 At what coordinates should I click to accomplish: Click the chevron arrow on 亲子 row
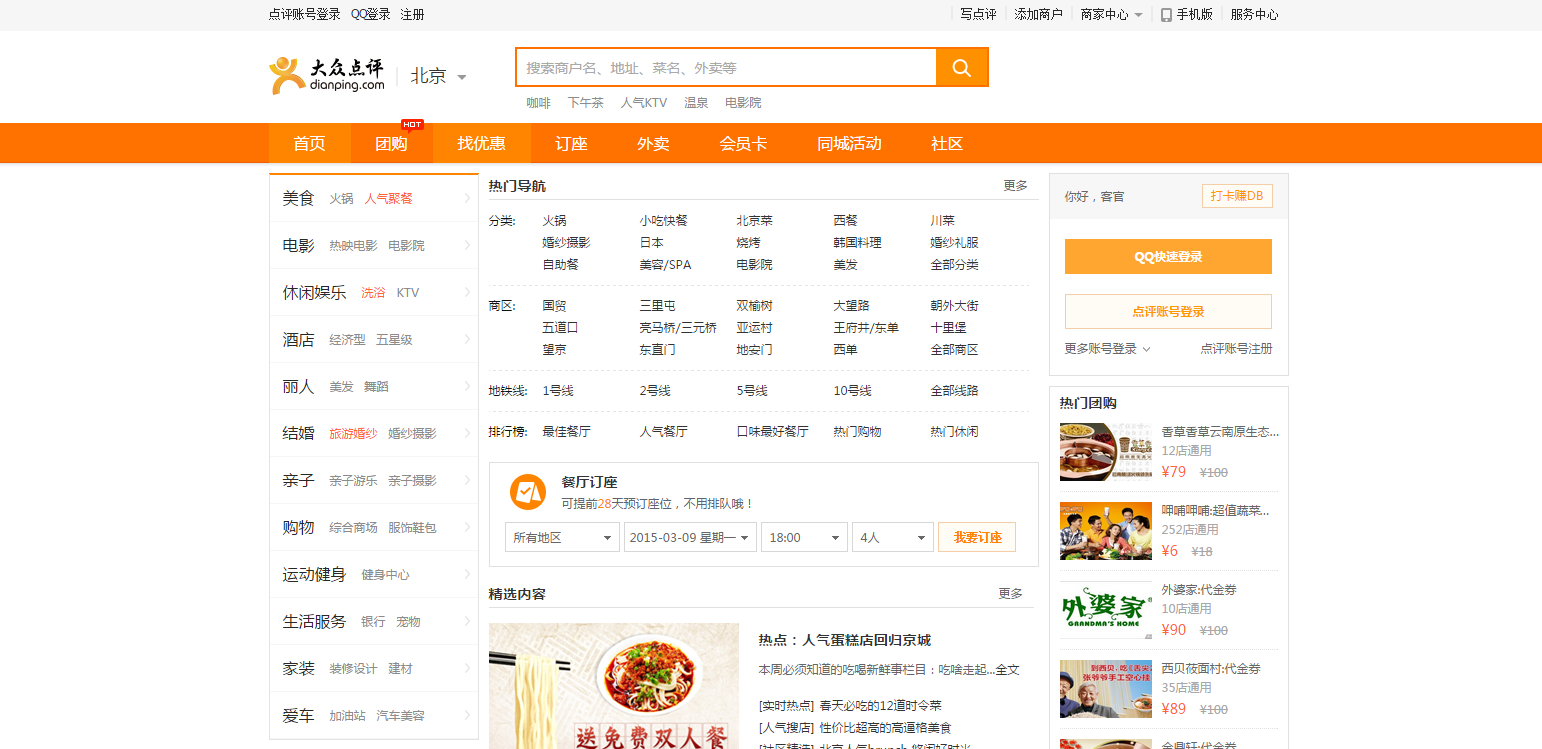point(467,480)
